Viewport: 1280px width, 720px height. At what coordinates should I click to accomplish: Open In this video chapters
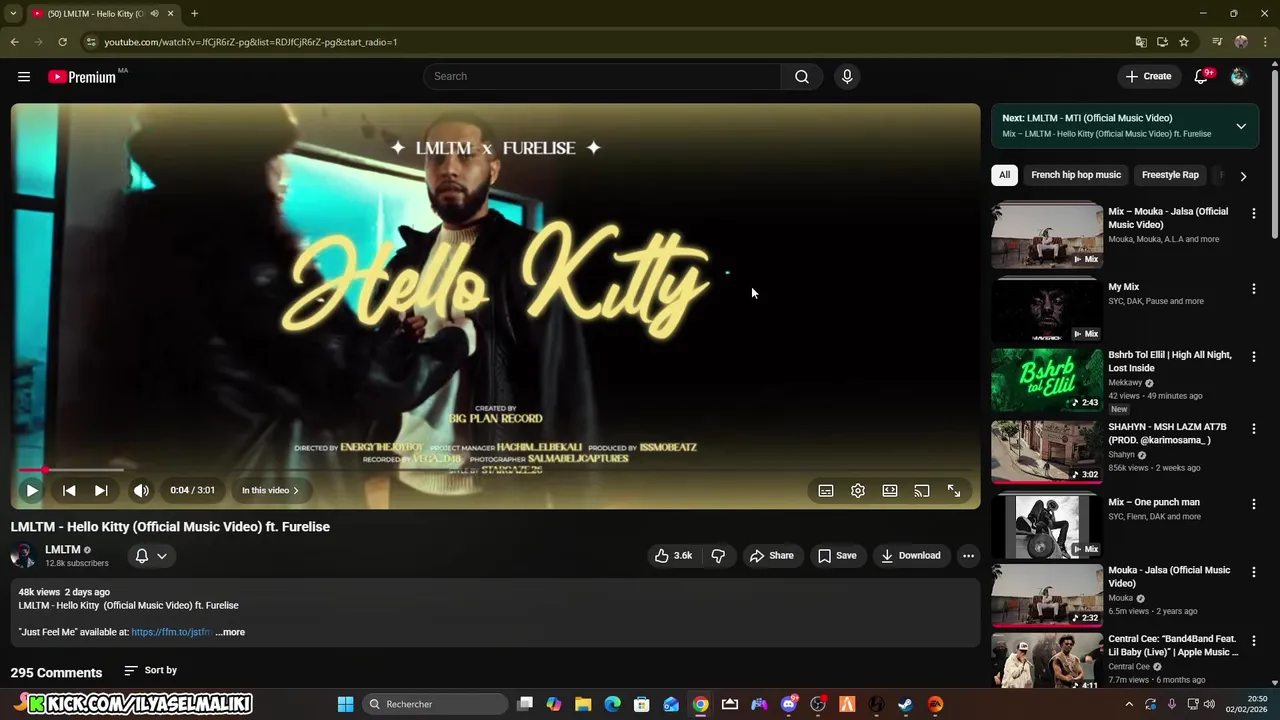[270, 490]
